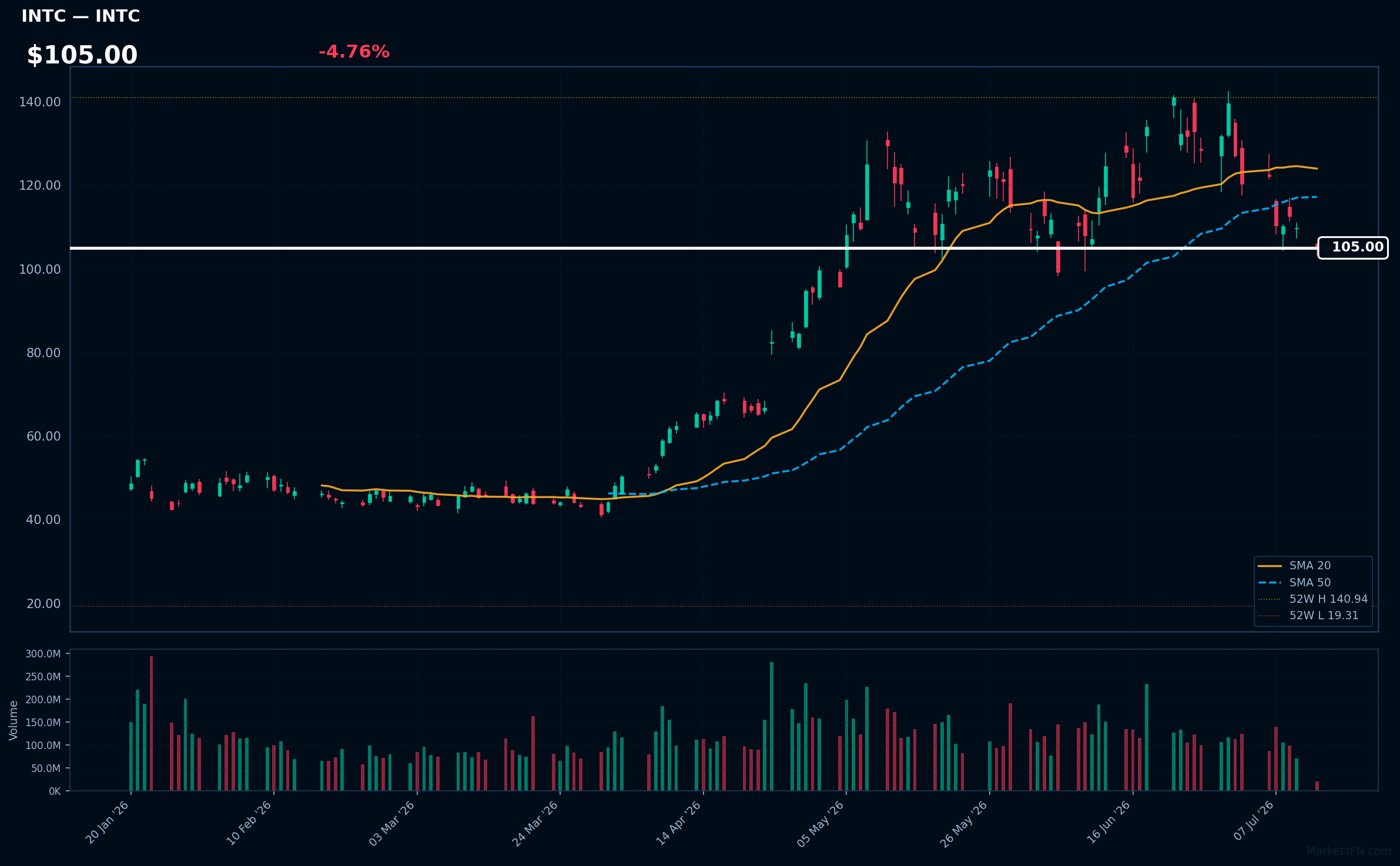Click the 120.00 price axis label
1400x866 pixels.
[40, 186]
